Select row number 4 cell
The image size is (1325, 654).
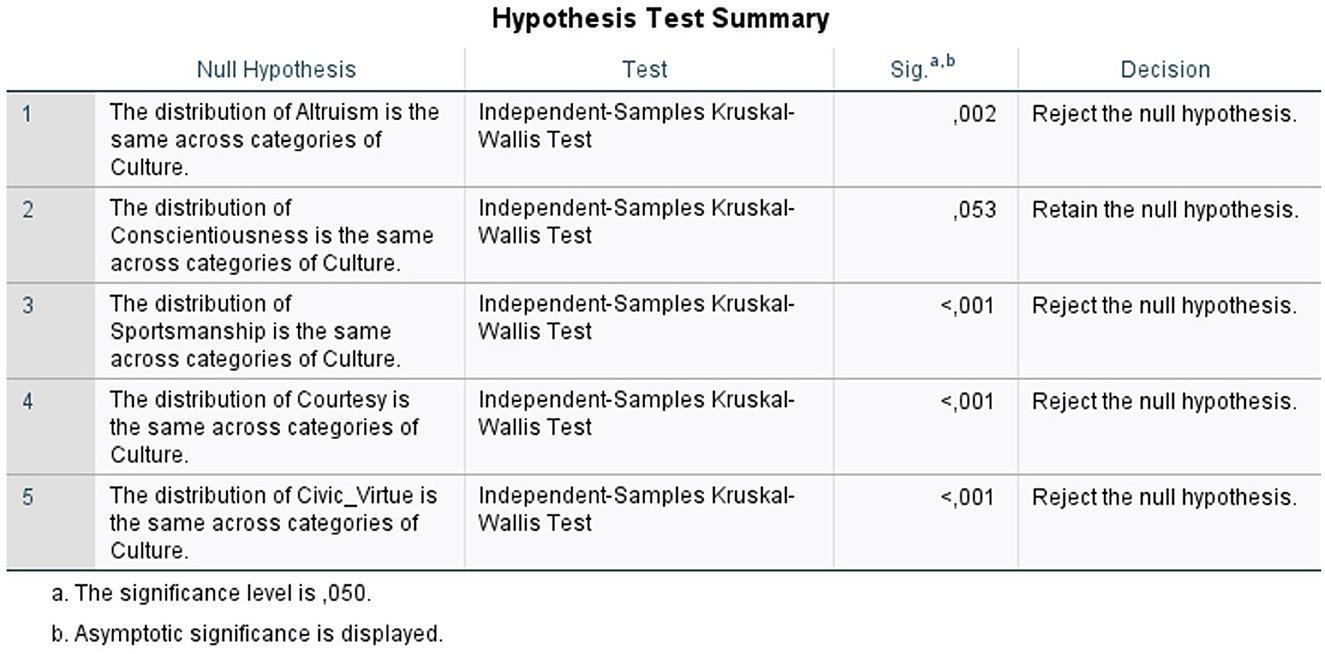point(51,427)
